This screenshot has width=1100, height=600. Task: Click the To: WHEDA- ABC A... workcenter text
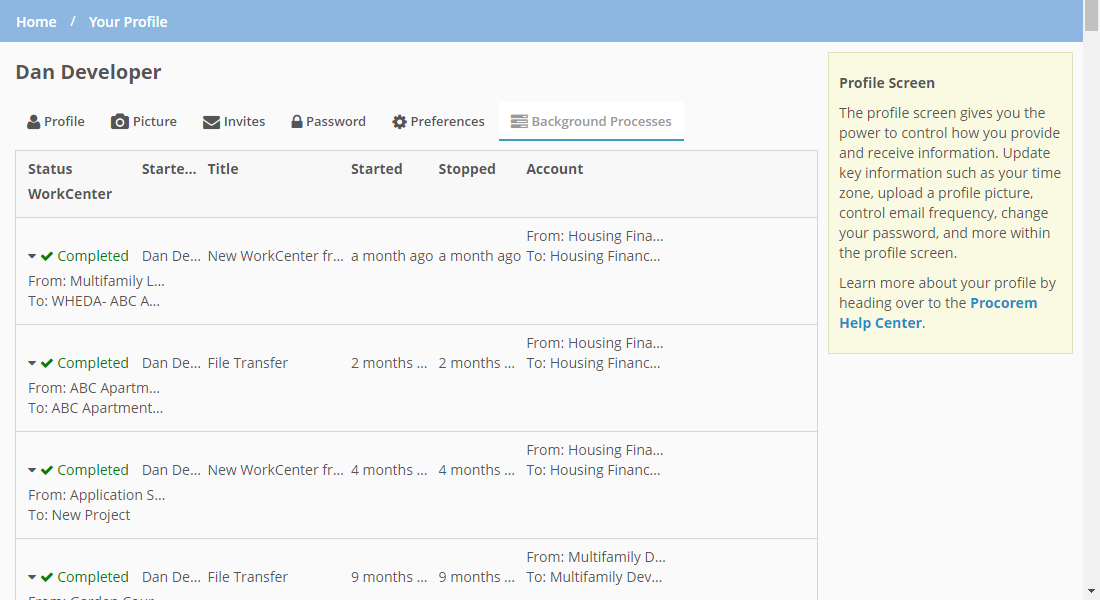94,302
